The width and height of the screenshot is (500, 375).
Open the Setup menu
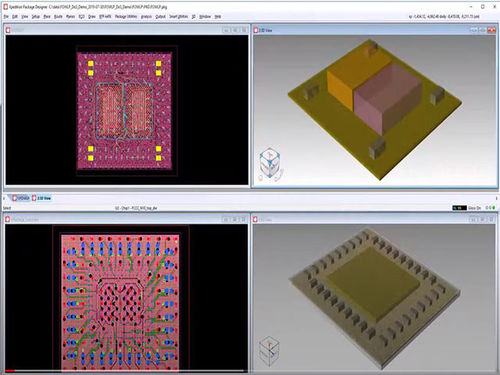pyautogui.click(x=36, y=16)
